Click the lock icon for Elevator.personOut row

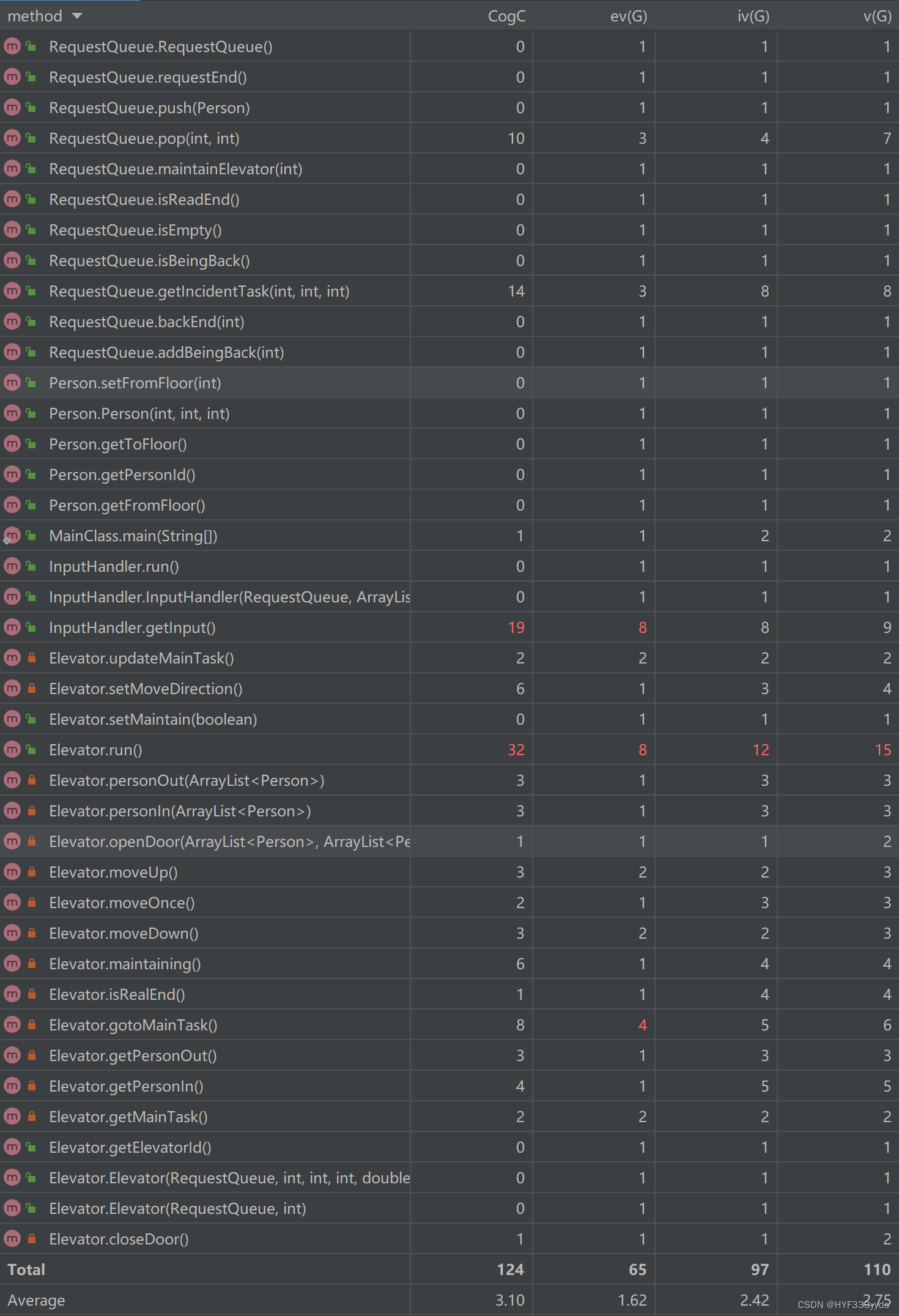(x=31, y=780)
